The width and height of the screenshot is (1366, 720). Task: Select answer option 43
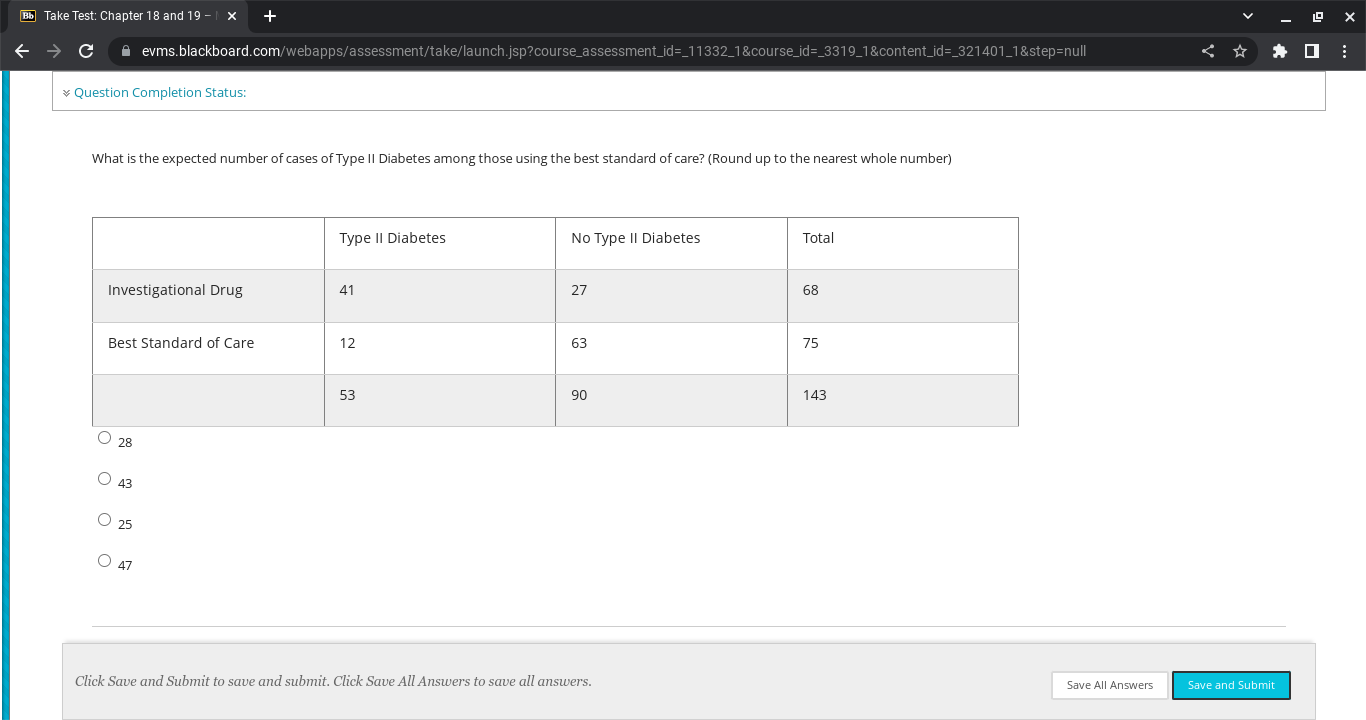pos(105,479)
